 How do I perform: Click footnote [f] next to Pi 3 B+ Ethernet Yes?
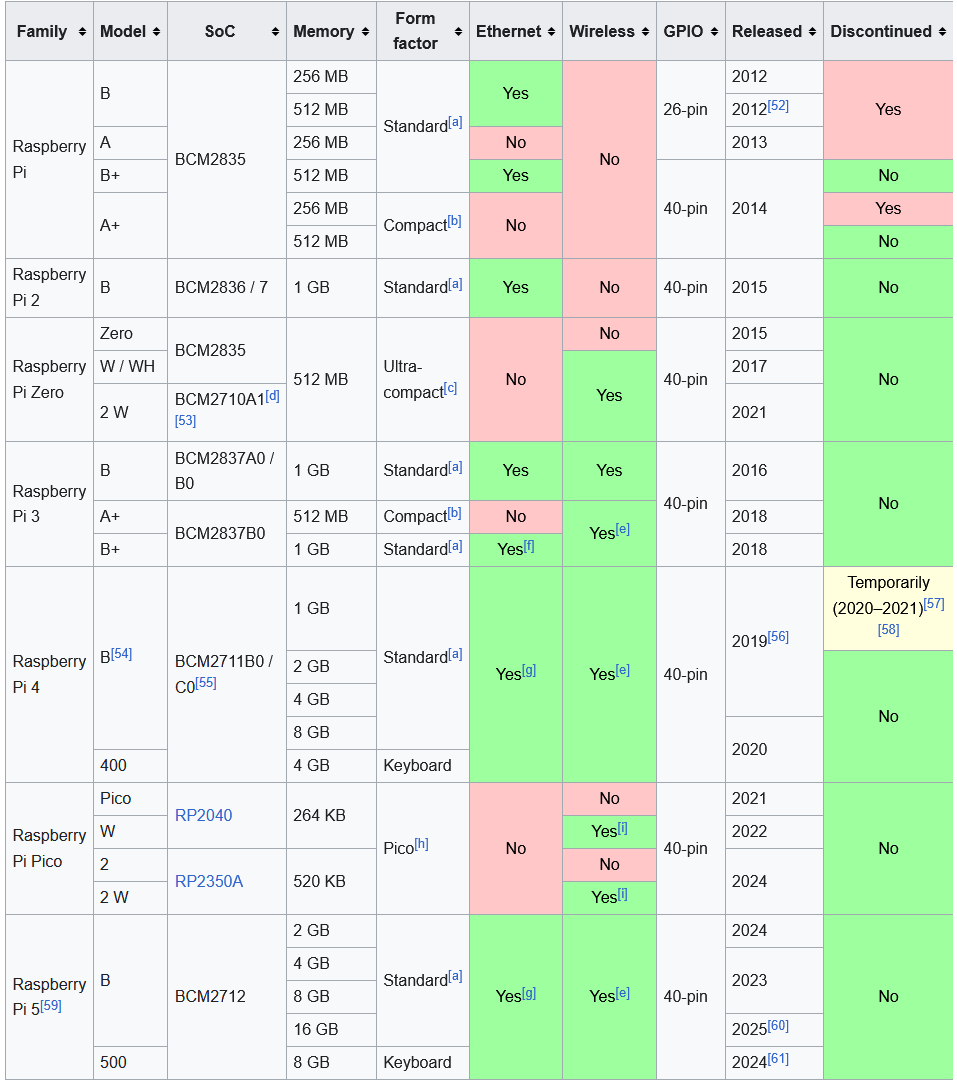click(529, 546)
